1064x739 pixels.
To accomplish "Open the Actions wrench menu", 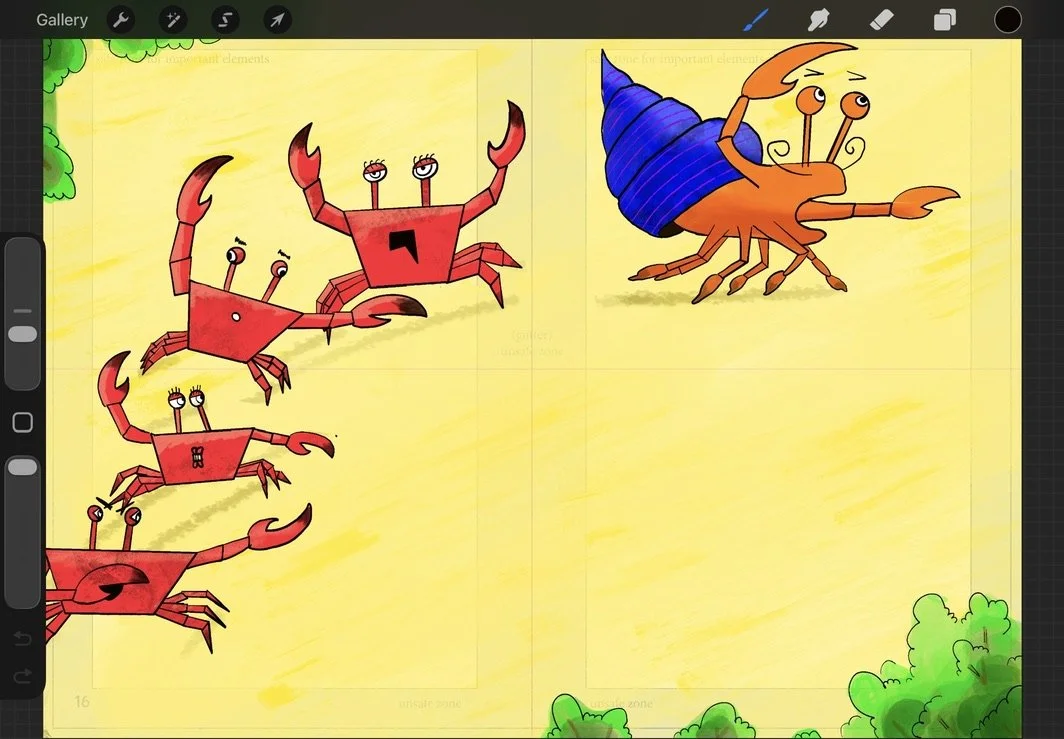I will 121,20.
